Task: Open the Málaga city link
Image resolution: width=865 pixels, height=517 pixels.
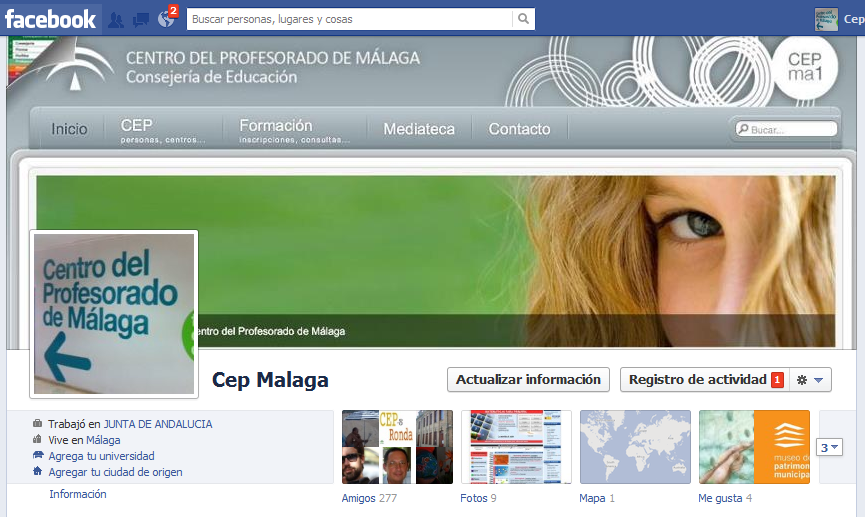Action: pyautogui.click(x=103, y=440)
